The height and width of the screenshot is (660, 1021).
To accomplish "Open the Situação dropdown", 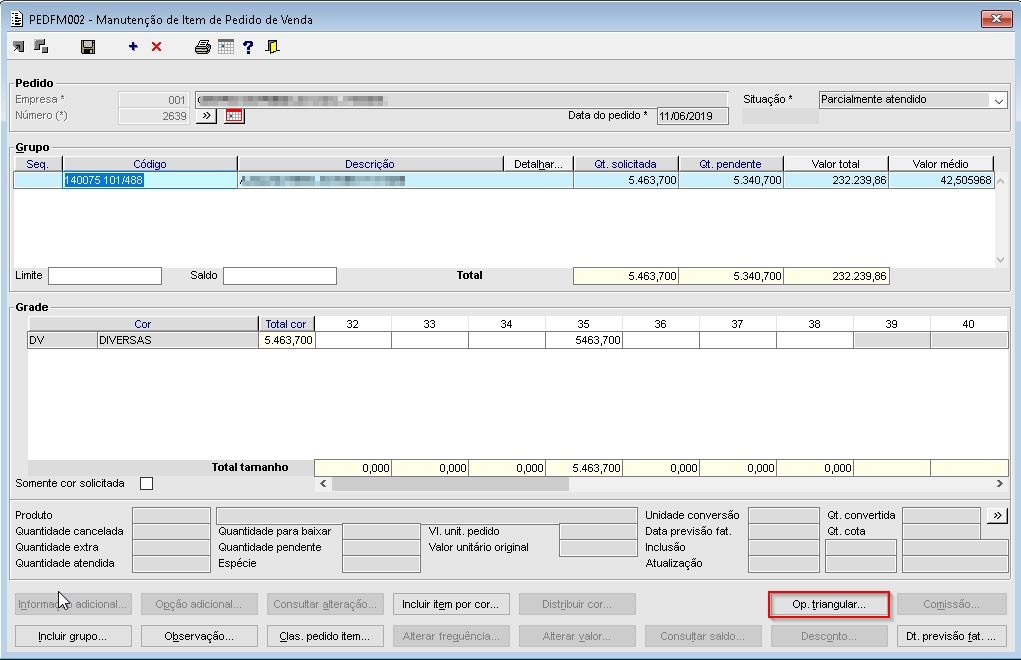I will 998,100.
